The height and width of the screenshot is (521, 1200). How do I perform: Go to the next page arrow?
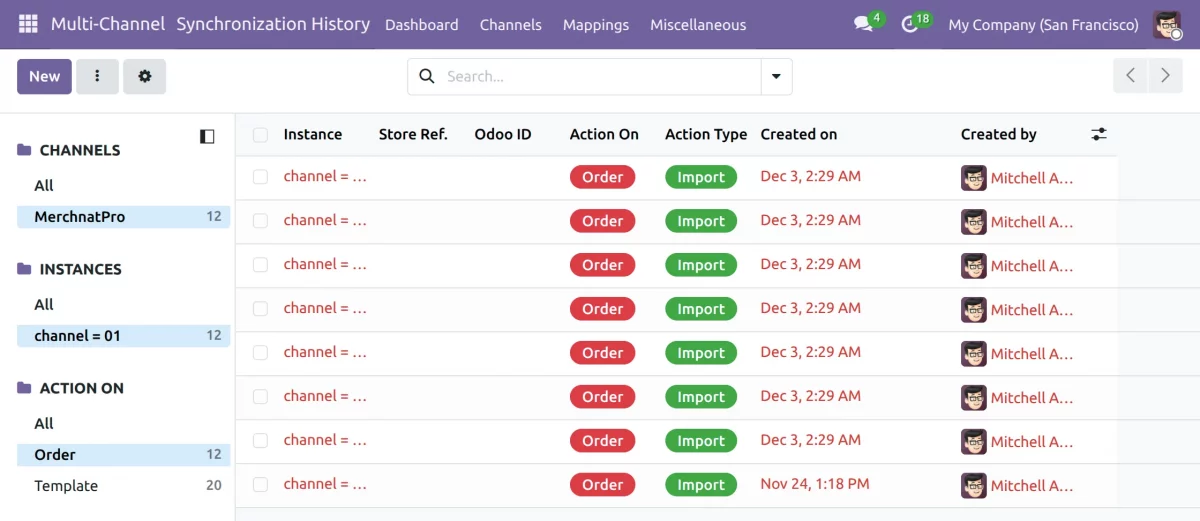[x=1165, y=76]
